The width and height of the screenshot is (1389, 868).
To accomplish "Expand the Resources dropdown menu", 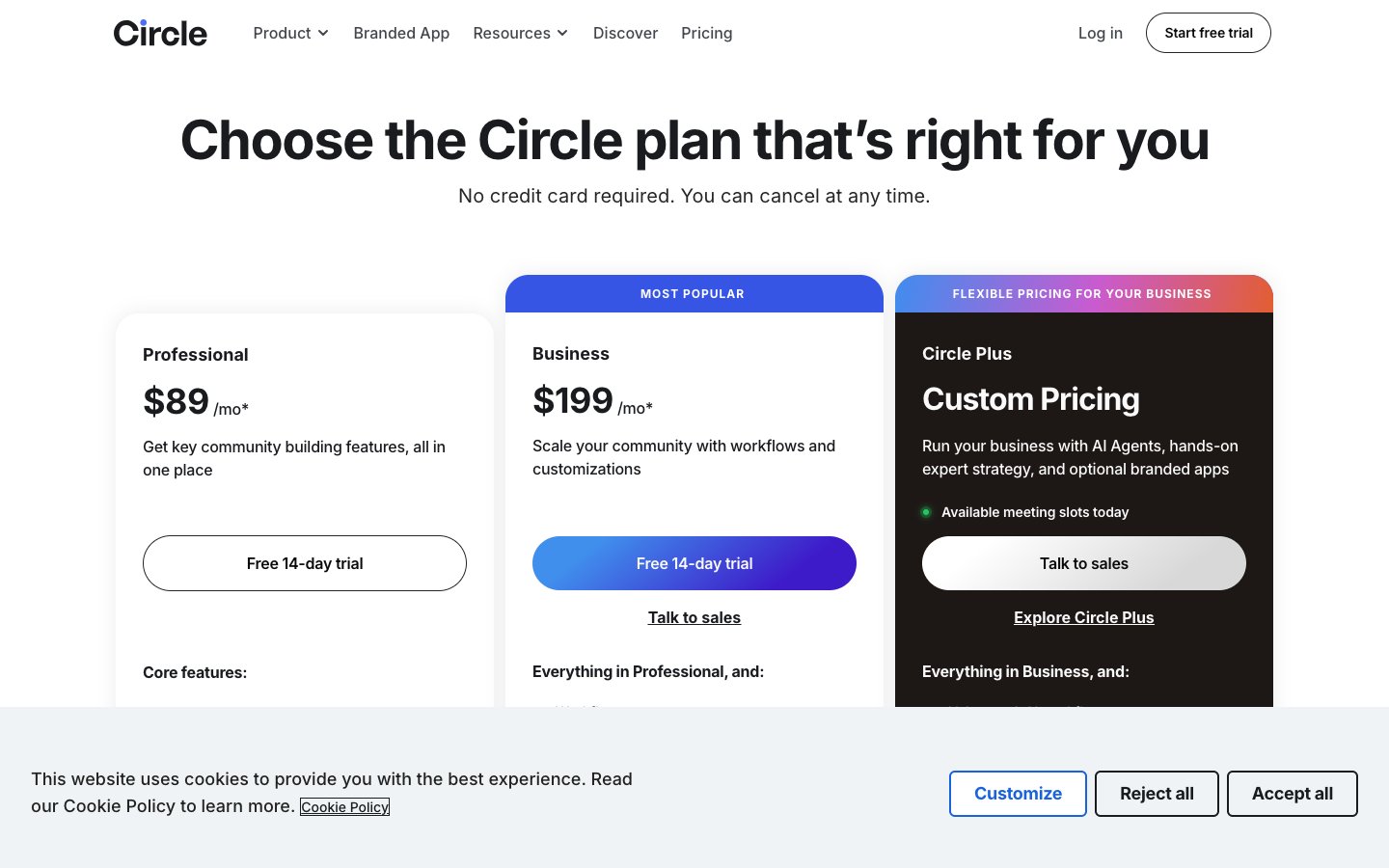I will coord(520,33).
